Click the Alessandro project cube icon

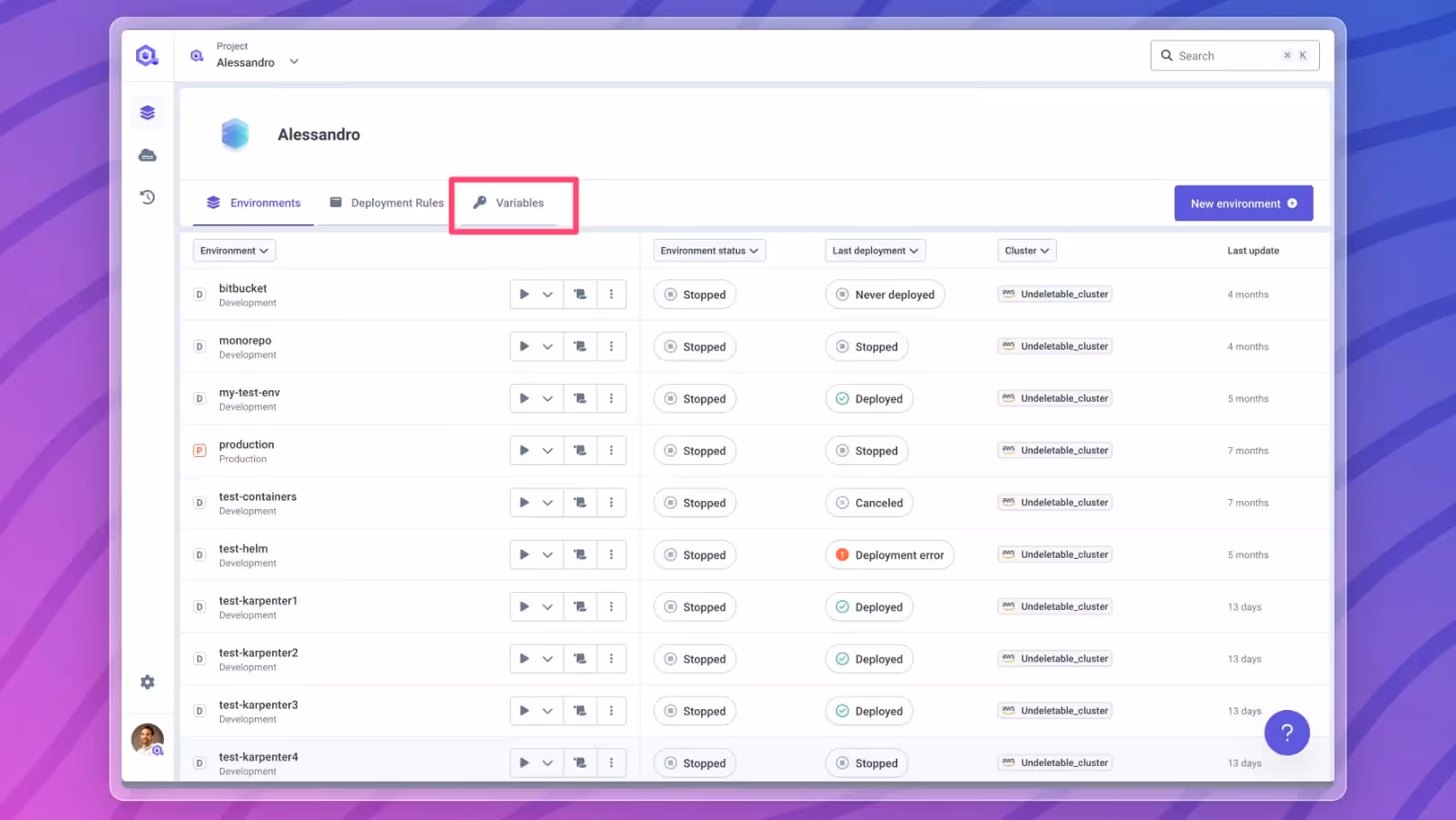235,134
